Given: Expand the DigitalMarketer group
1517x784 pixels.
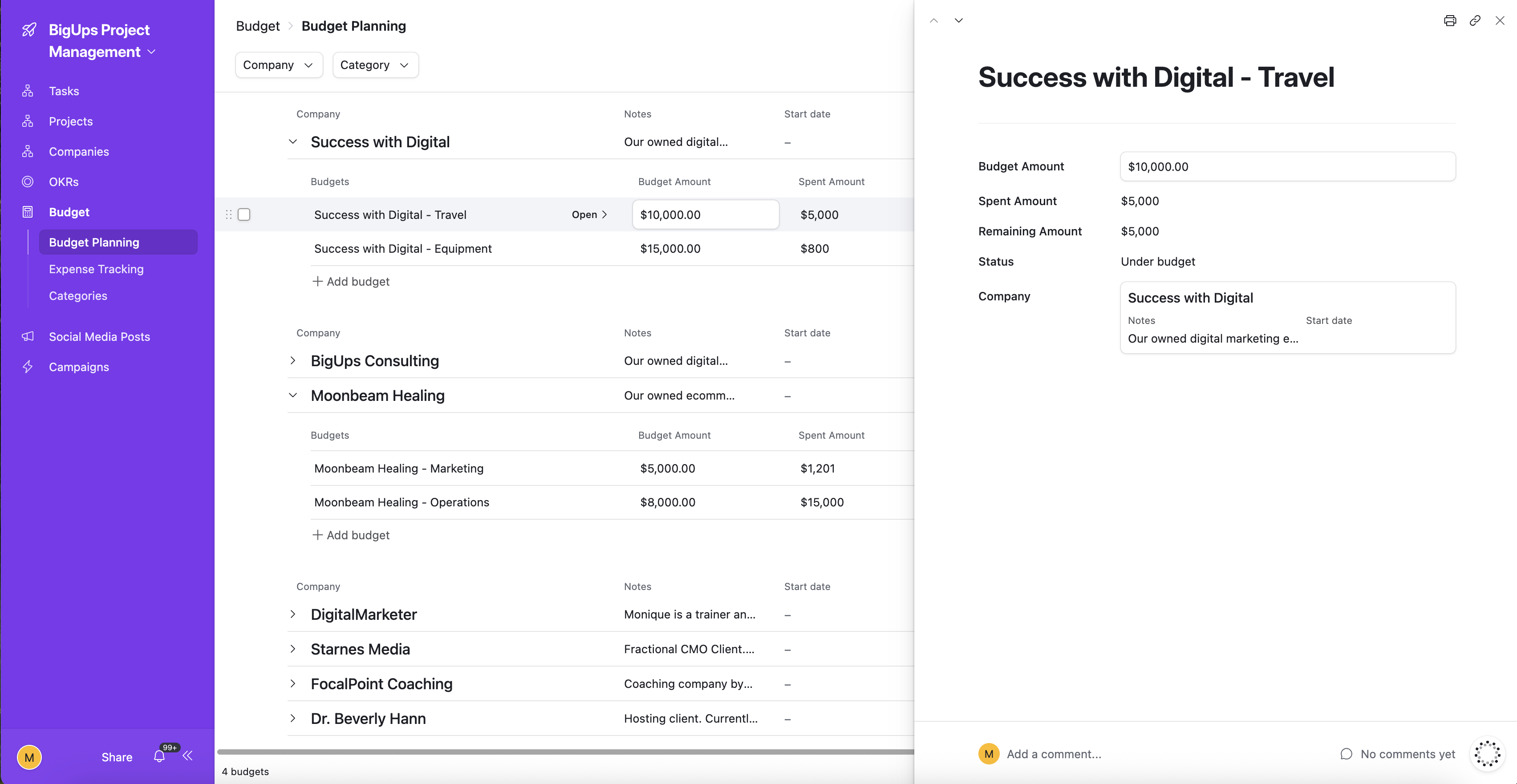Looking at the screenshot, I should point(293,614).
